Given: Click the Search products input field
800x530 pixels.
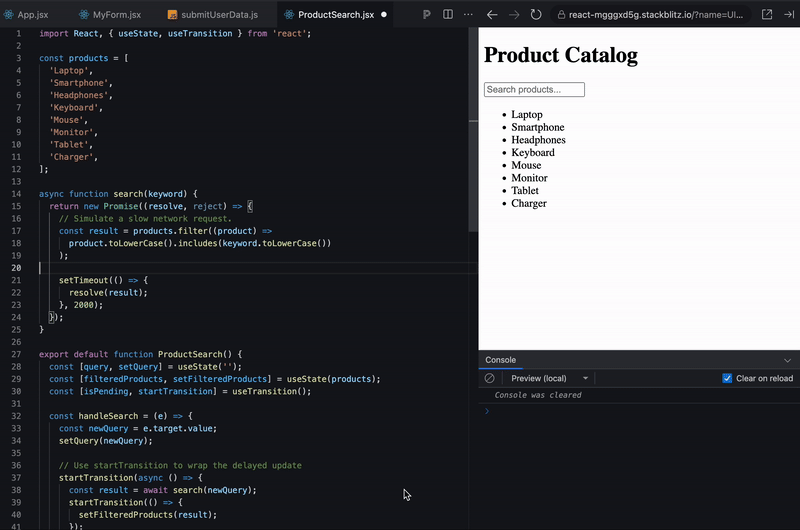Looking at the screenshot, I should point(534,89).
